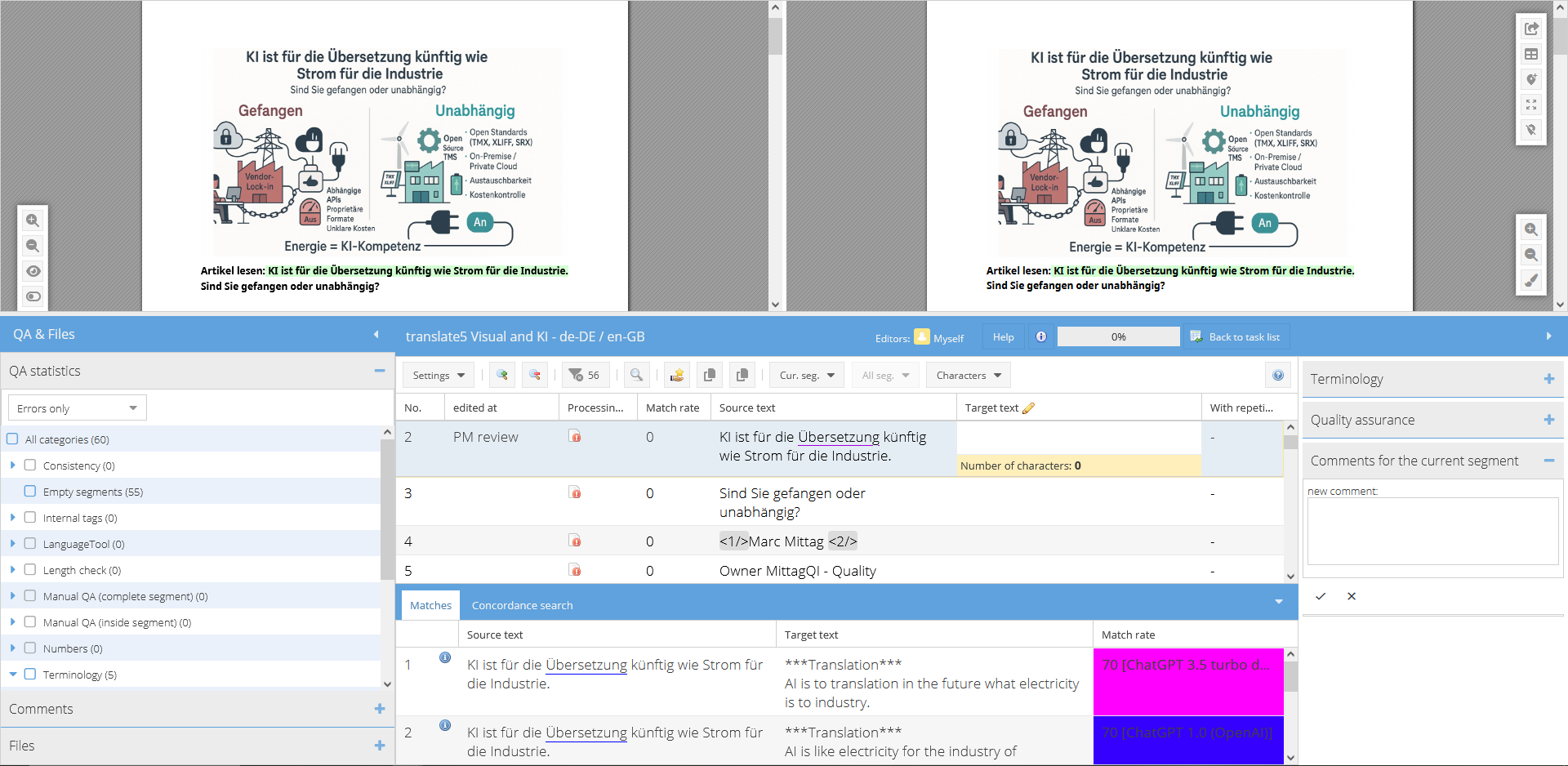This screenshot has width=1568, height=766.
Task: Click the eye icon in left preview
Action: (33, 271)
